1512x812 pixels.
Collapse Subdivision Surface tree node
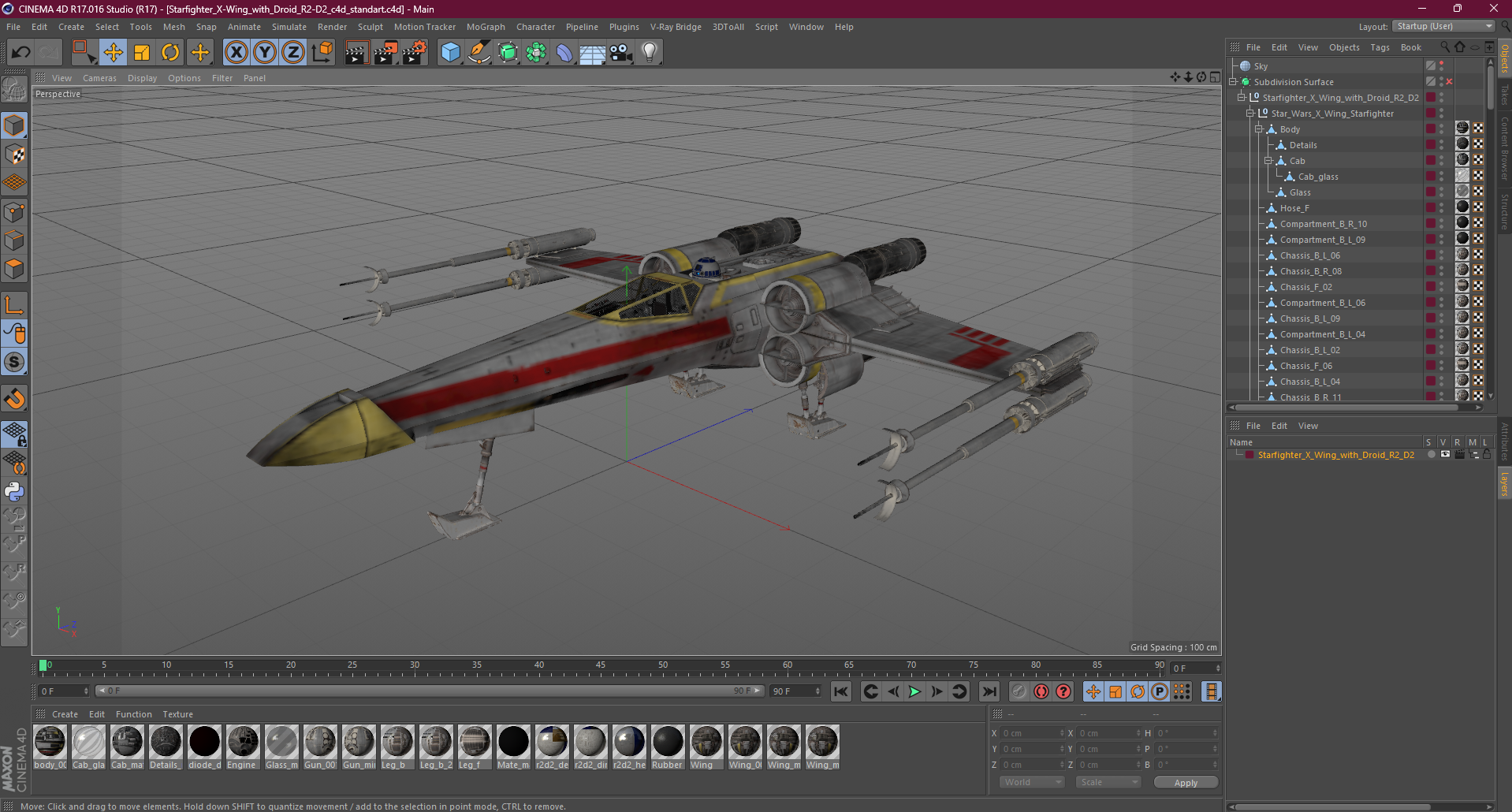[1233, 82]
